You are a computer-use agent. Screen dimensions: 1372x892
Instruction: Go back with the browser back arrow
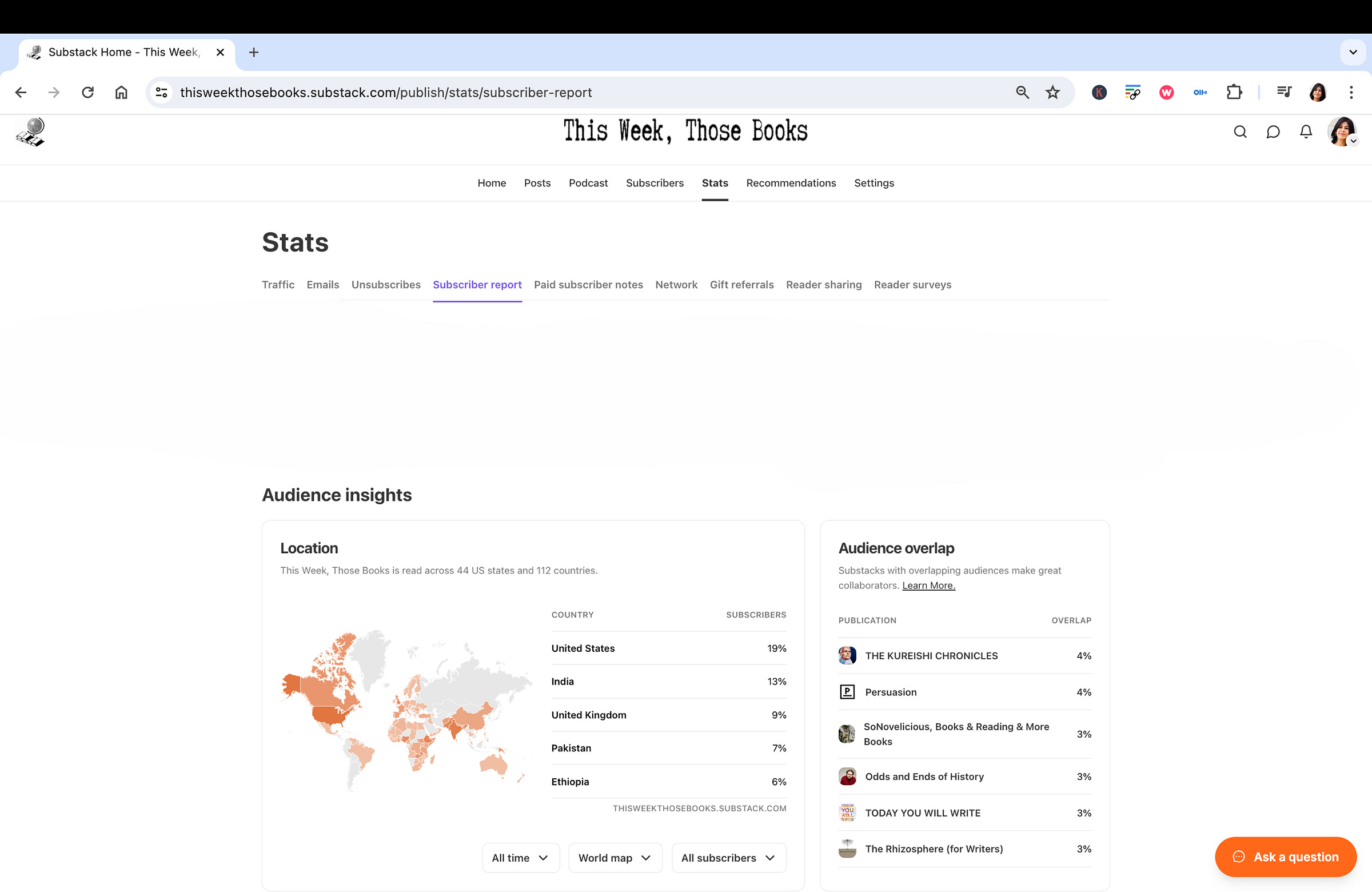(21, 92)
